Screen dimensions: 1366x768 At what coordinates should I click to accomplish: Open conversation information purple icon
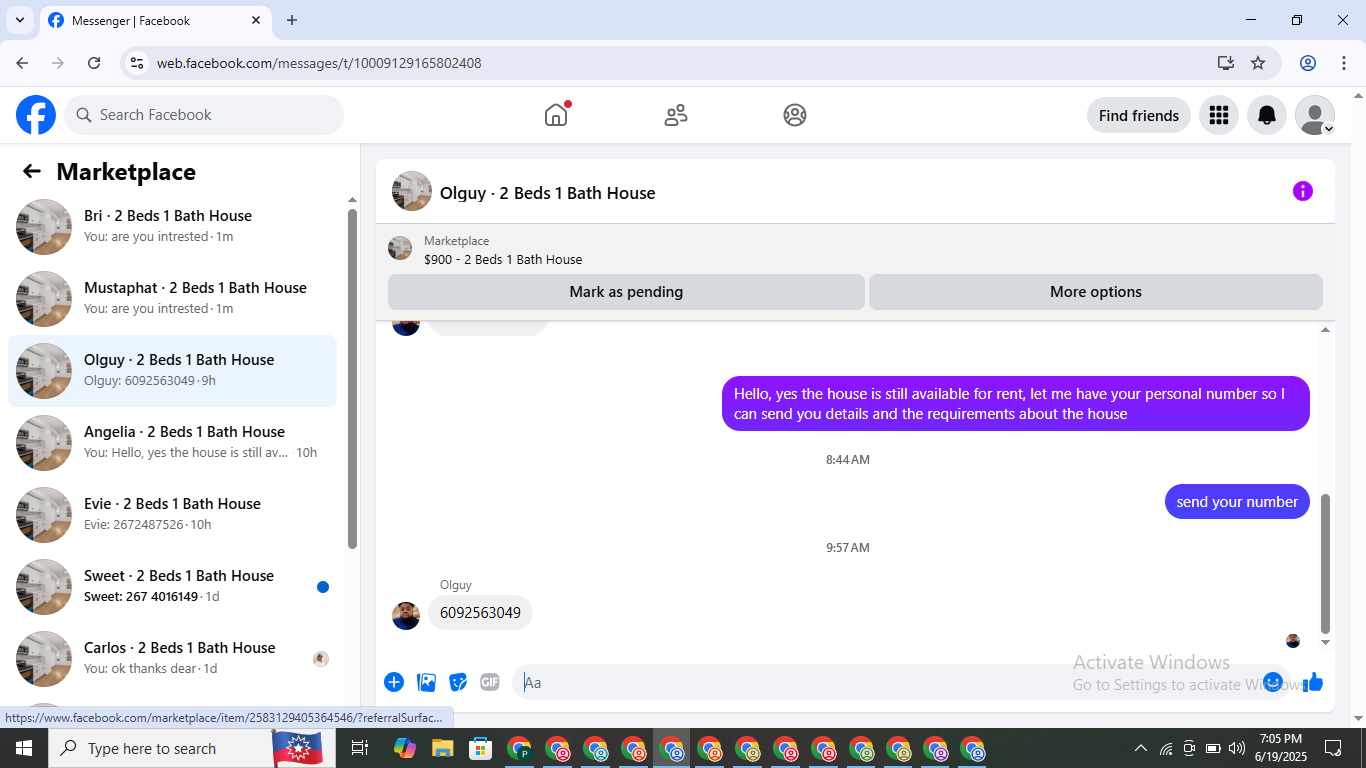[1302, 191]
